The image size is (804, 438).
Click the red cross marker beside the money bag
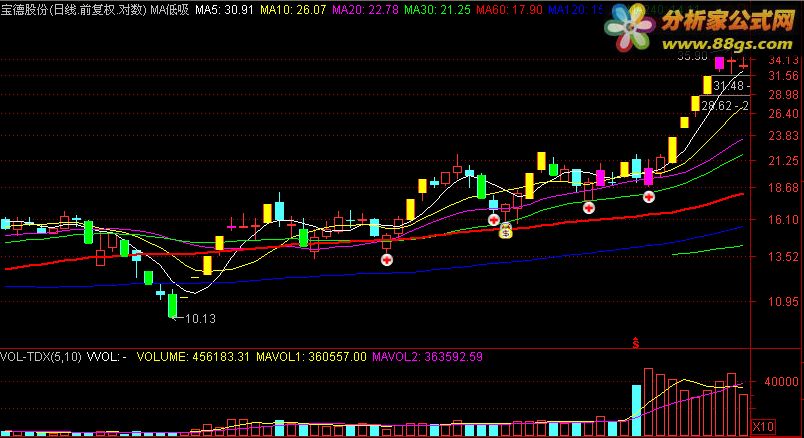coord(493,220)
